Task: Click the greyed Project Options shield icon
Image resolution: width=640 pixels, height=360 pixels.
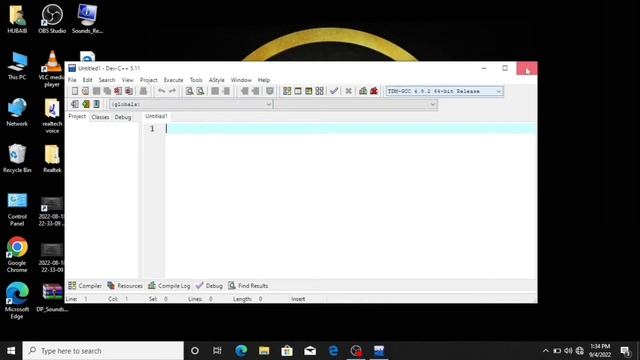Action: click(x=270, y=91)
